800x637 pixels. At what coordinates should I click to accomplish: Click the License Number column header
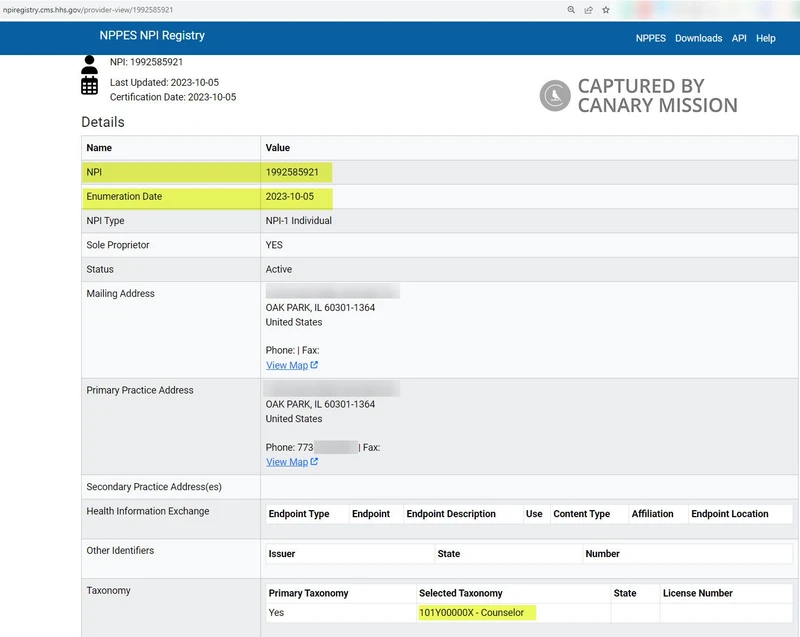pos(697,593)
